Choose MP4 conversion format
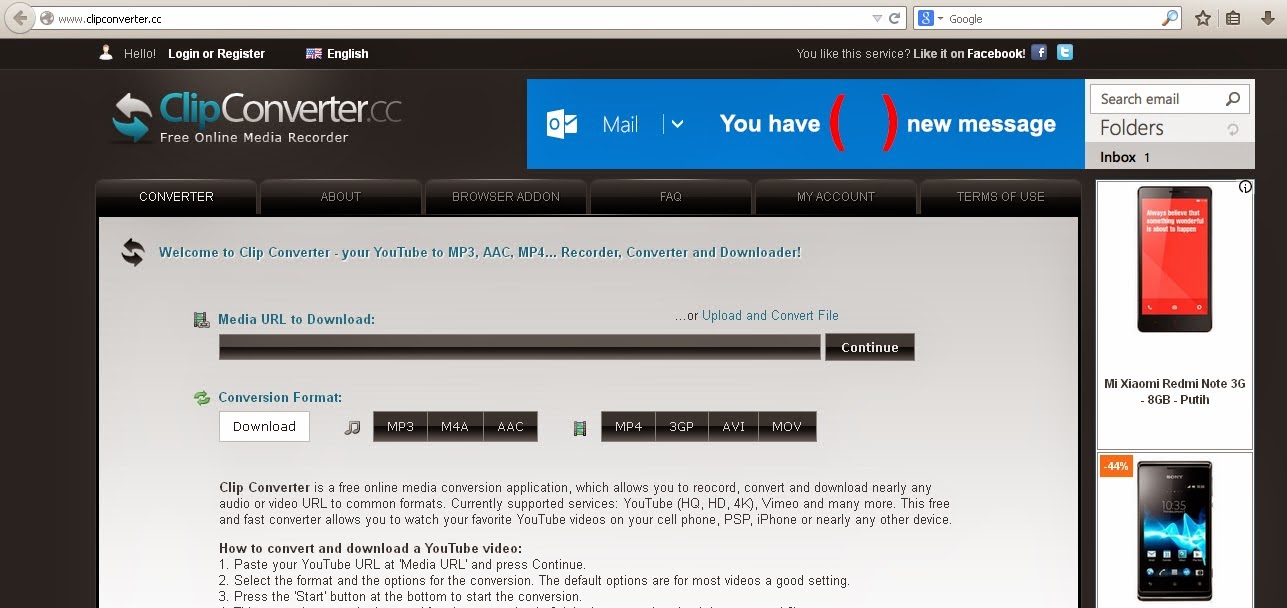 point(628,426)
